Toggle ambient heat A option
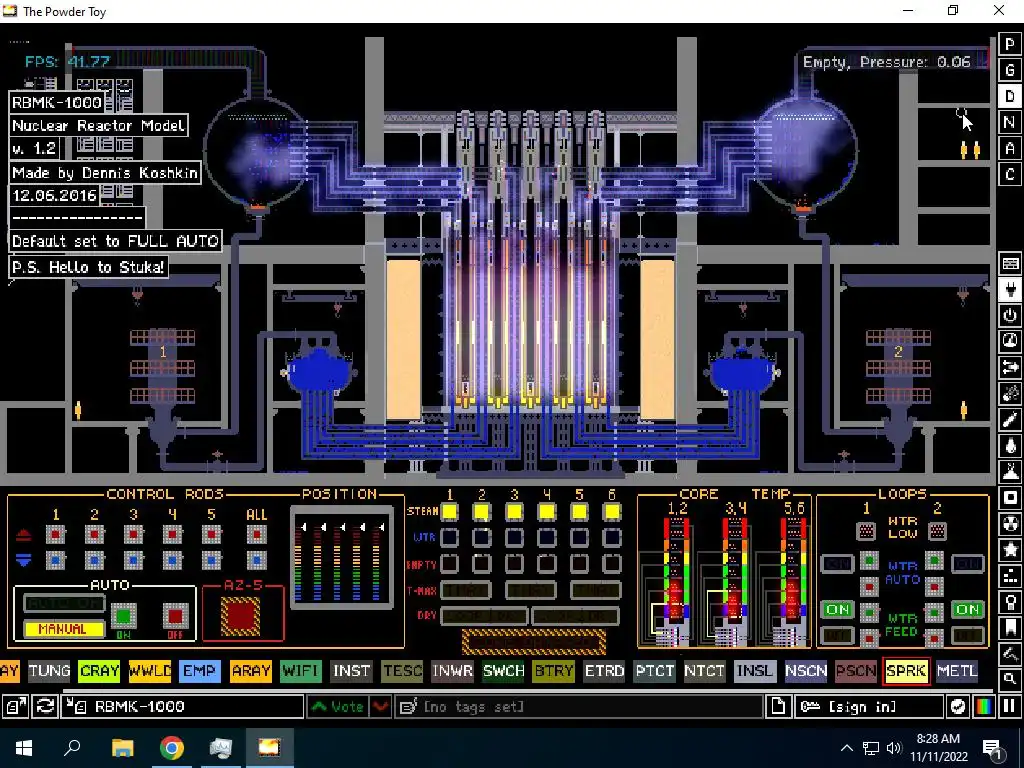The width and height of the screenshot is (1024, 768). pyautogui.click(x=1010, y=148)
